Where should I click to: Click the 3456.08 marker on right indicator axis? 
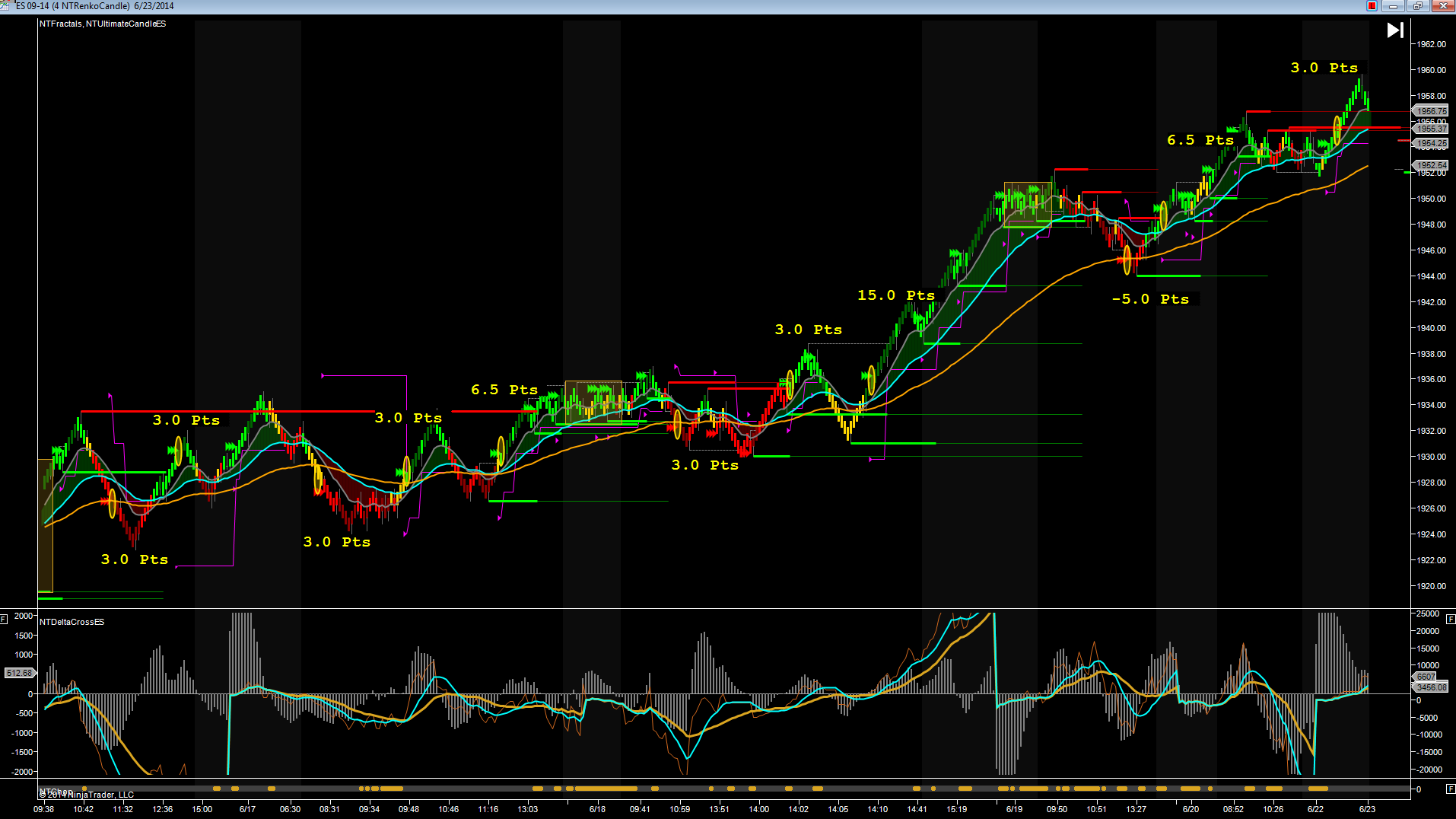(x=1431, y=687)
